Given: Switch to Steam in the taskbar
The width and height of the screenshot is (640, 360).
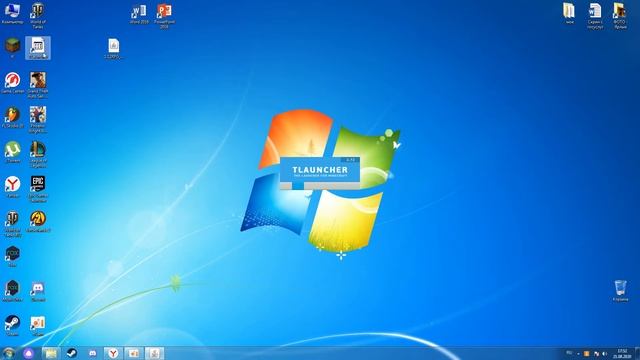Looking at the screenshot, I should [72, 353].
